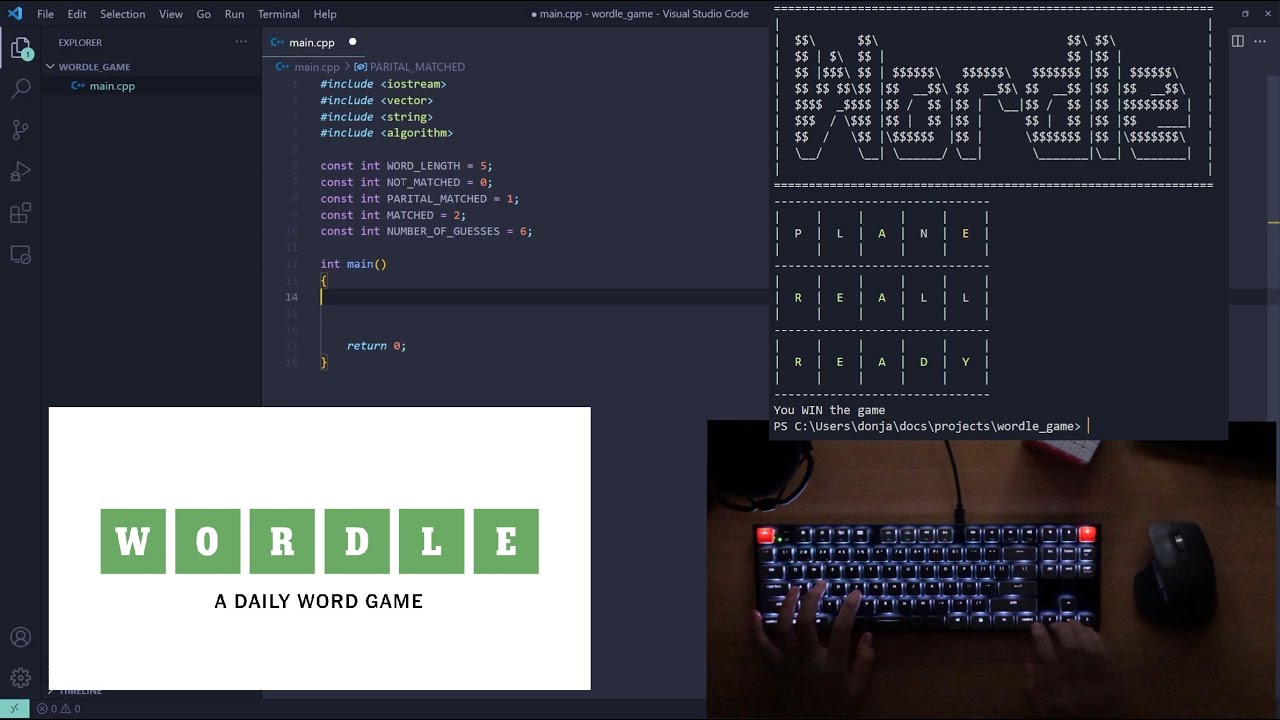Screen dimensions: 1280x720
Task: Click the unsaved dot on main.cpp tab
Action: 352,42
